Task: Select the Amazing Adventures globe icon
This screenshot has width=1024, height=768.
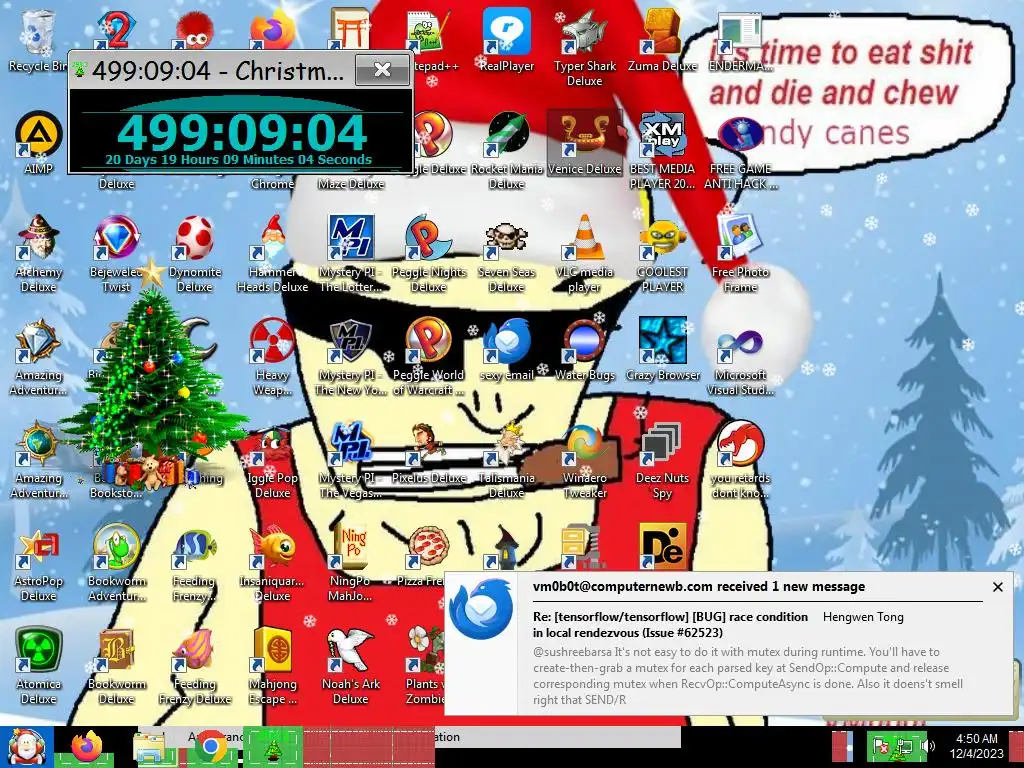Action: tap(39, 460)
